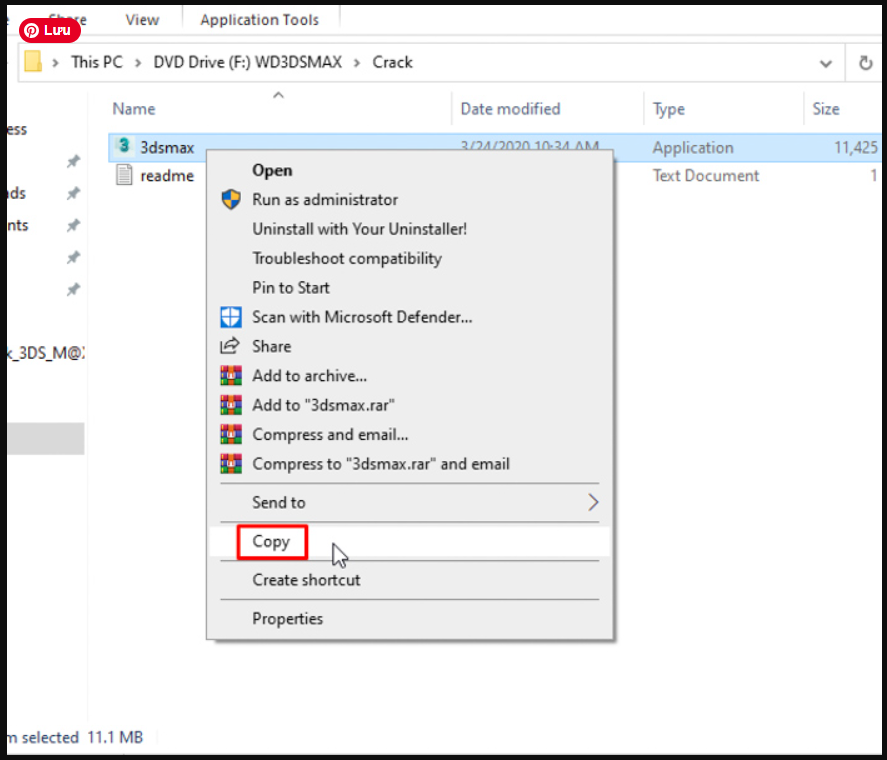Click the refresh icon next to address bar
This screenshot has width=887, height=760.
pyautogui.click(x=865, y=62)
